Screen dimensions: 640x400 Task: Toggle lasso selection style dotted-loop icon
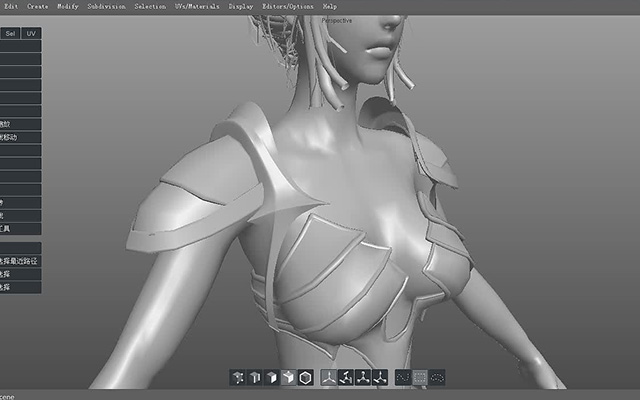click(x=437, y=378)
